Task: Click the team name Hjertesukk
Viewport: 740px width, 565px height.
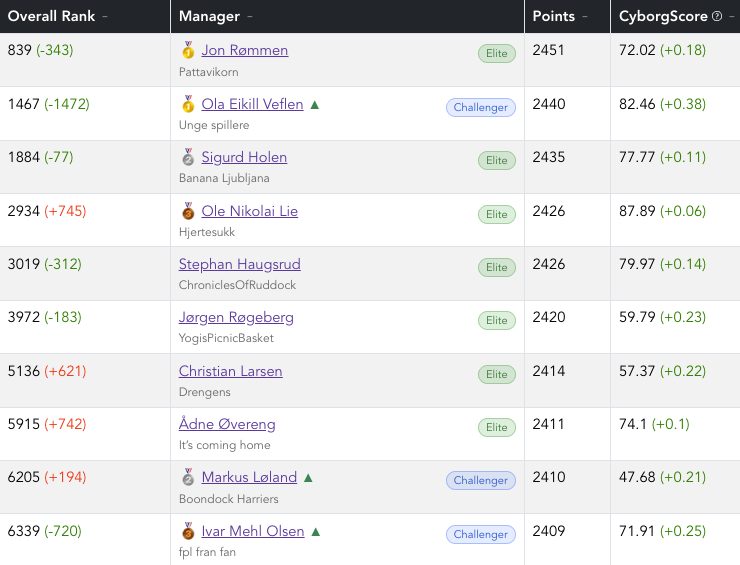Action: pyautogui.click(x=207, y=232)
